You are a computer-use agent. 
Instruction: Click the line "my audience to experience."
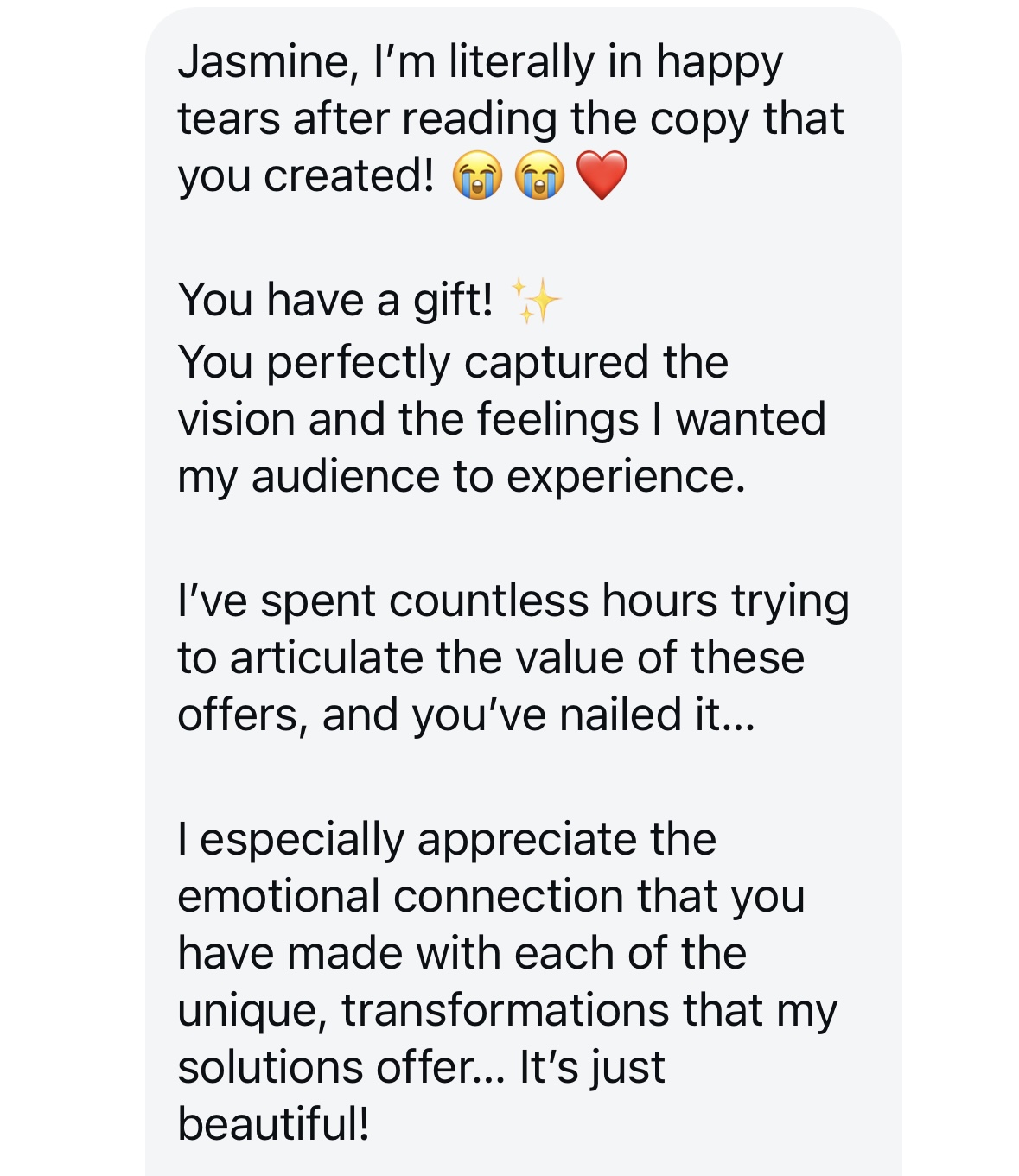pyautogui.click(x=461, y=477)
